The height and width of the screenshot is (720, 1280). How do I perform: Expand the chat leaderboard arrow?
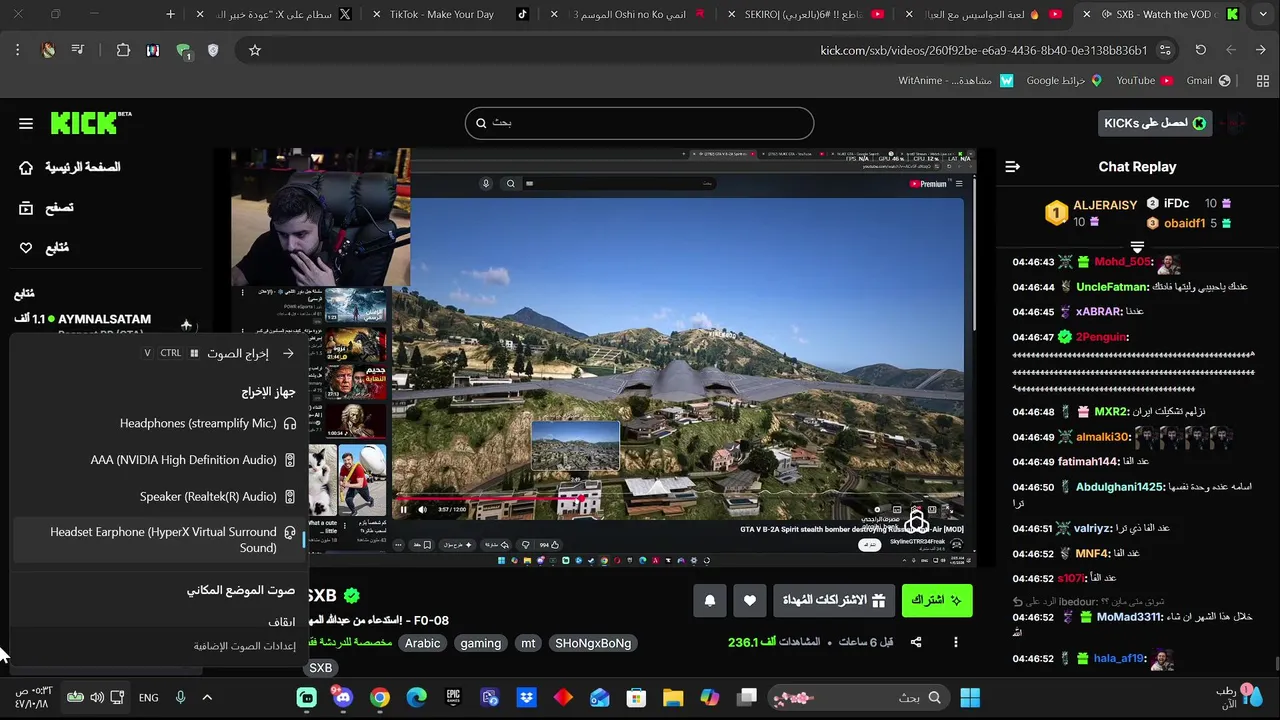[x=1137, y=246]
